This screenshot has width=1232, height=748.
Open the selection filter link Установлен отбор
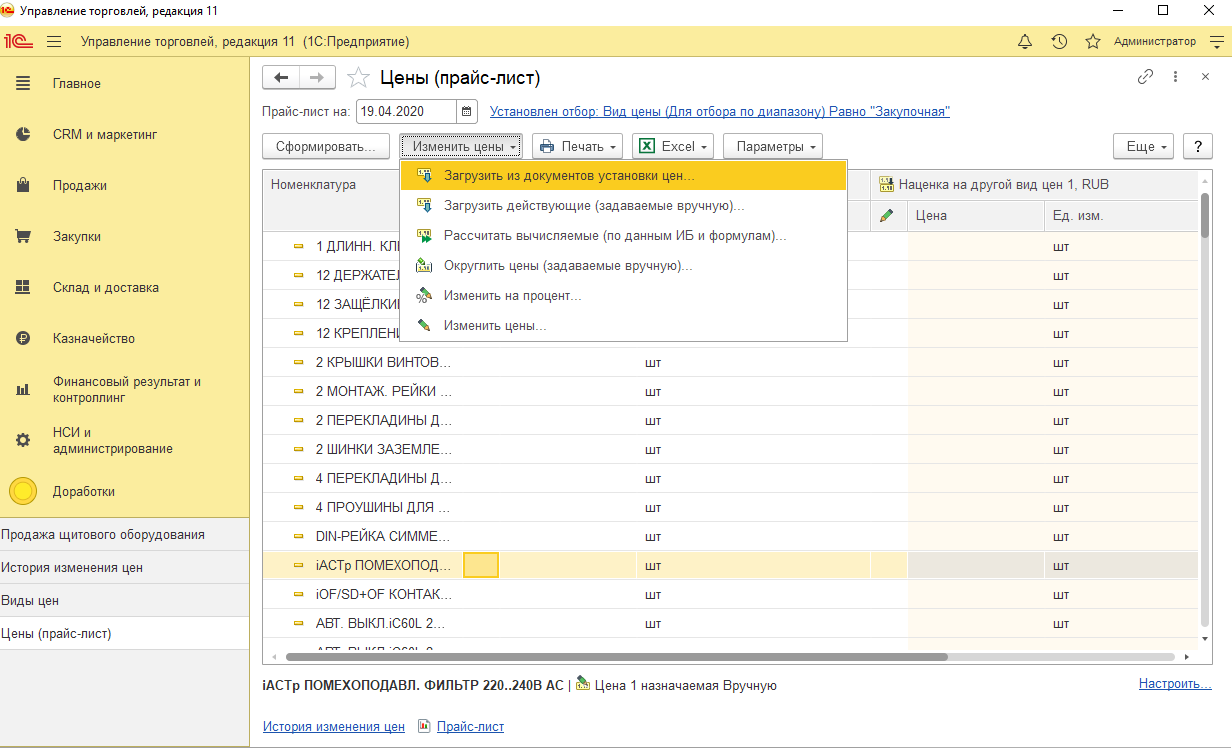click(x=720, y=112)
